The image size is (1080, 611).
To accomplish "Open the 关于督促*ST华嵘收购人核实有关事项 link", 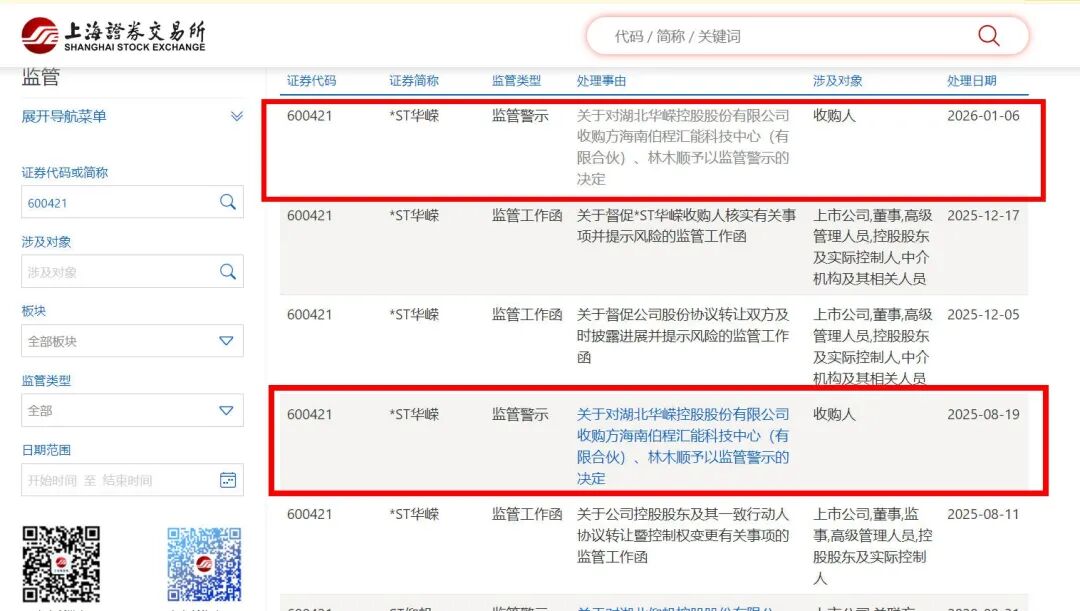I will click(686, 226).
